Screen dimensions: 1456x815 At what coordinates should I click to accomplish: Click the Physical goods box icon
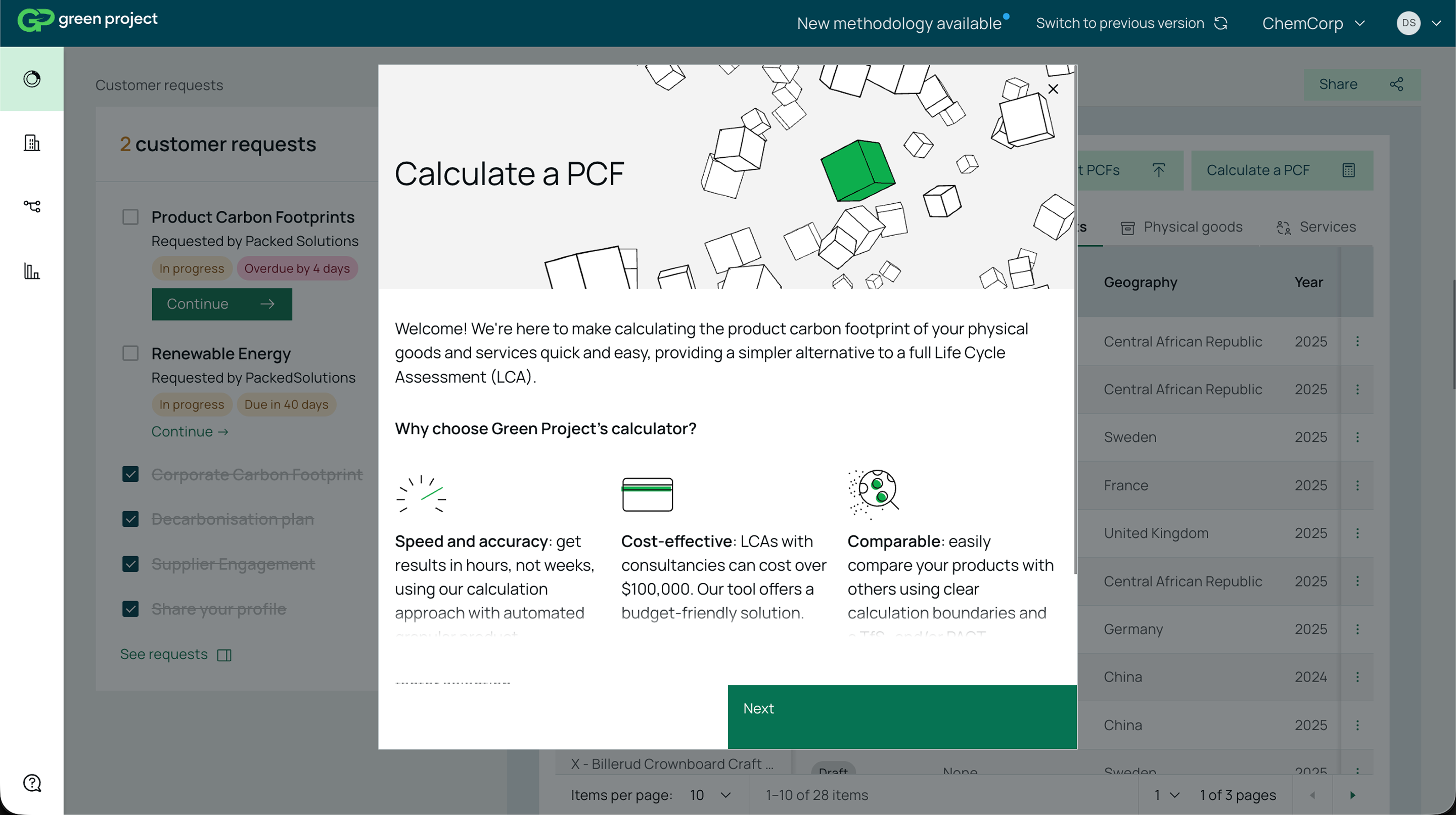coord(1127,228)
